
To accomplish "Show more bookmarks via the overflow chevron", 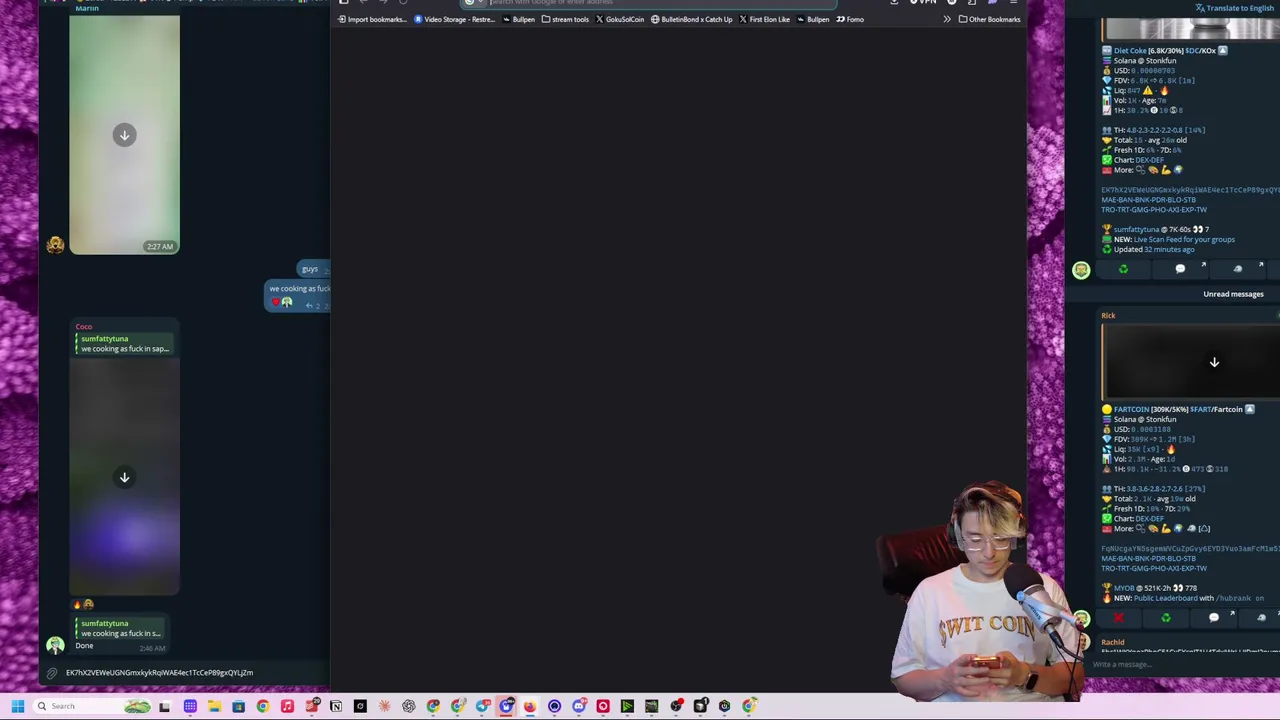I will pos(946,19).
